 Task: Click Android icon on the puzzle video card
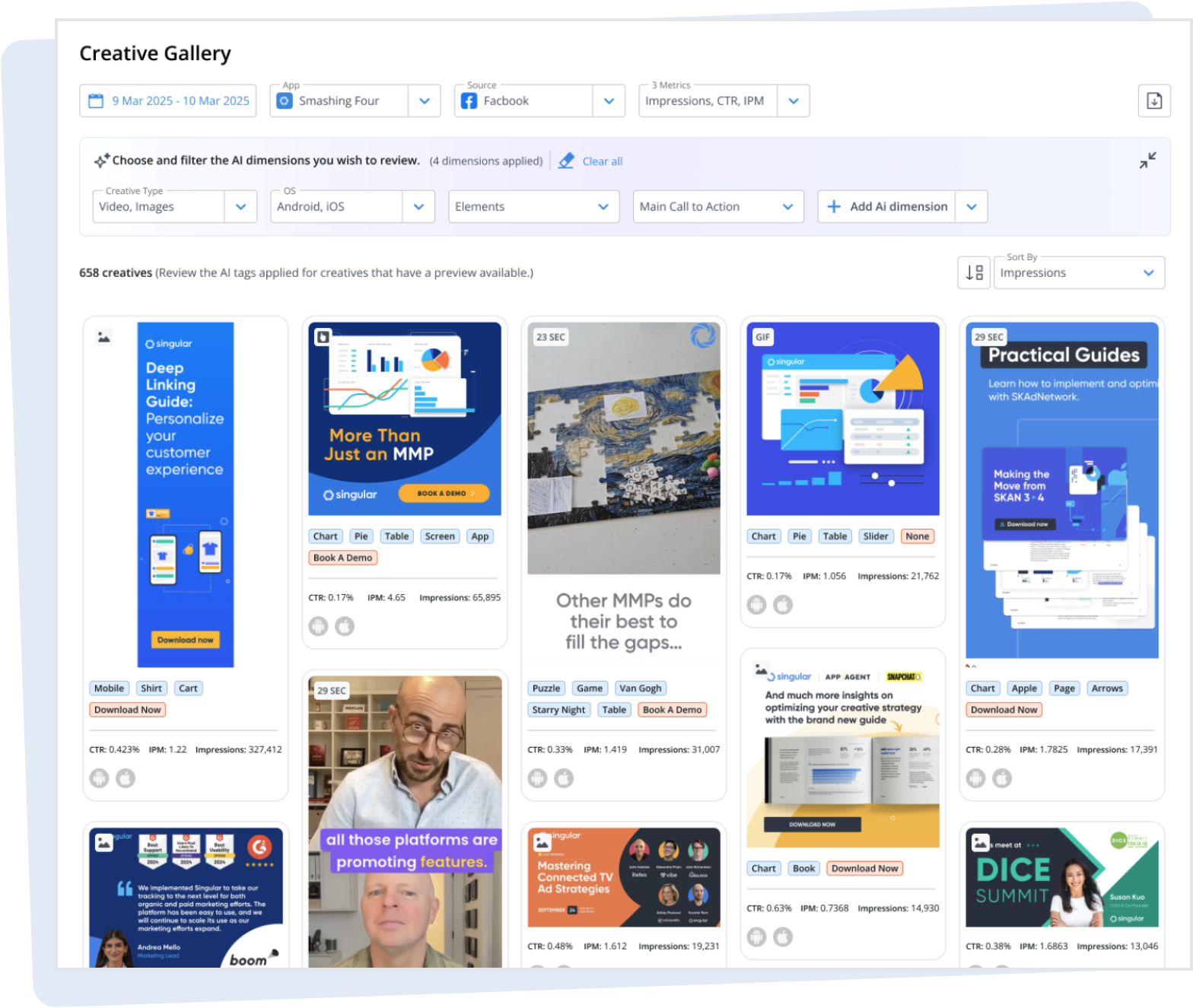tap(538, 778)
